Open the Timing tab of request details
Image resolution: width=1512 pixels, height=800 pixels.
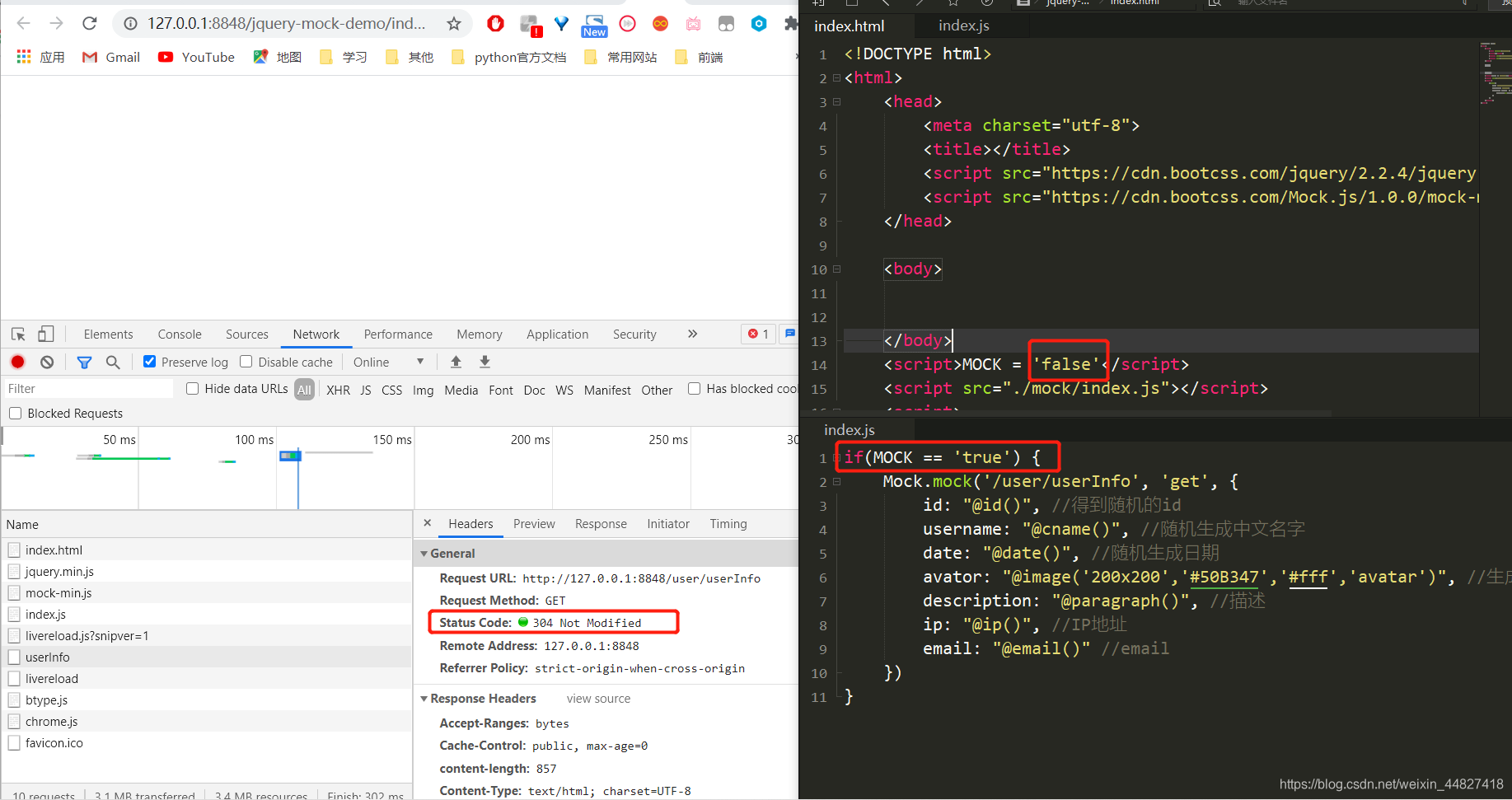pyautogui.click(x=728, y=524)
